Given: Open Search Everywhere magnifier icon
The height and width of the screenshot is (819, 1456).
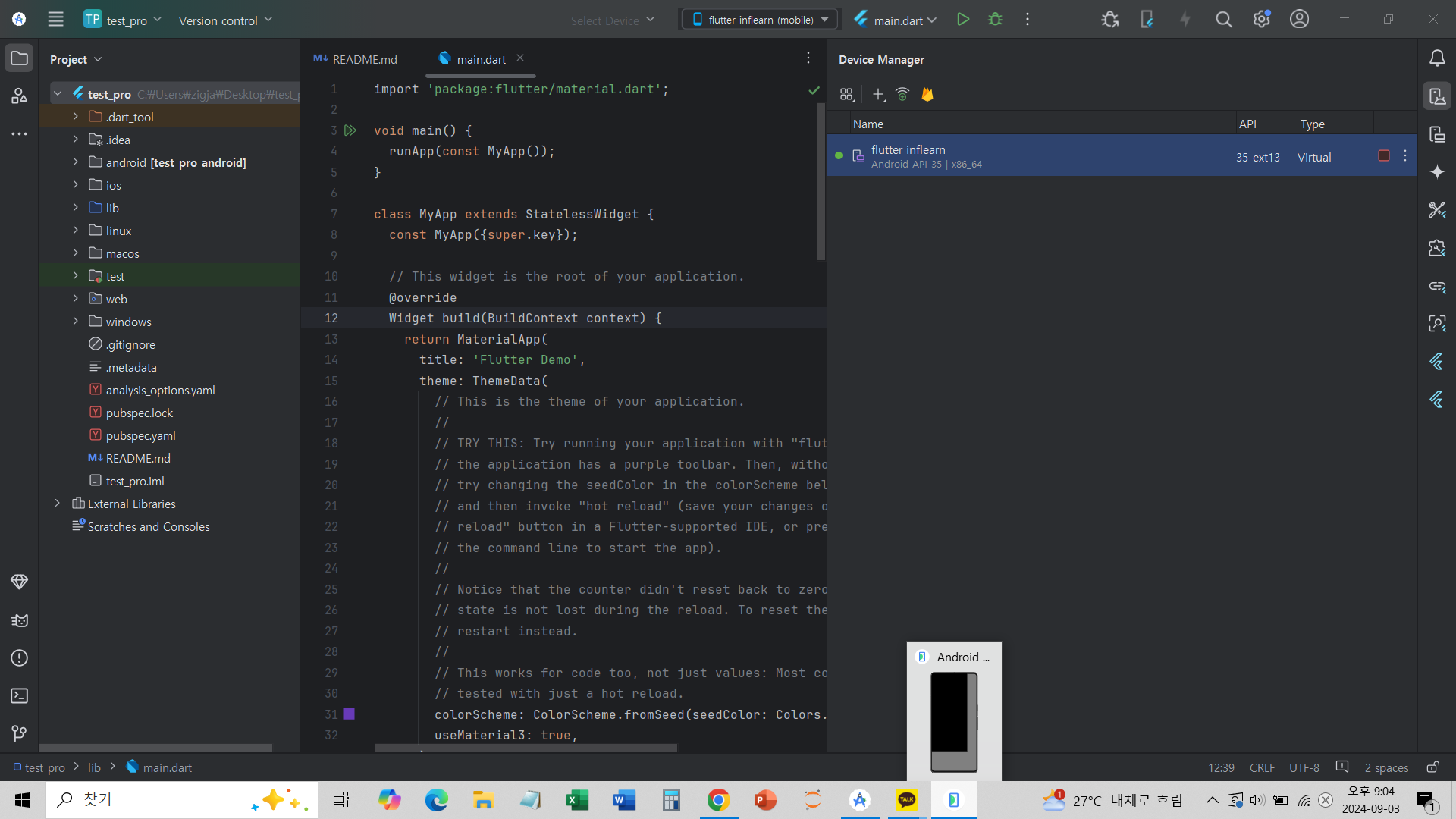Looking at the screenshot, I should click(1223, 20).
